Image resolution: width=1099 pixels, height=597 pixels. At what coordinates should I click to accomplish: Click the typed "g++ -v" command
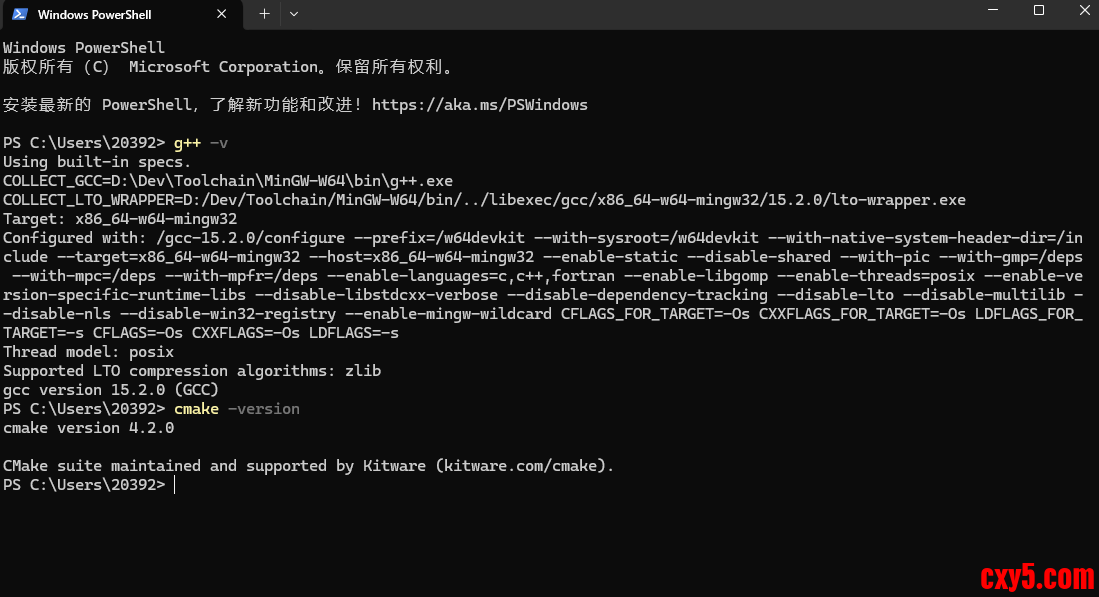click(x=201, y=143)
